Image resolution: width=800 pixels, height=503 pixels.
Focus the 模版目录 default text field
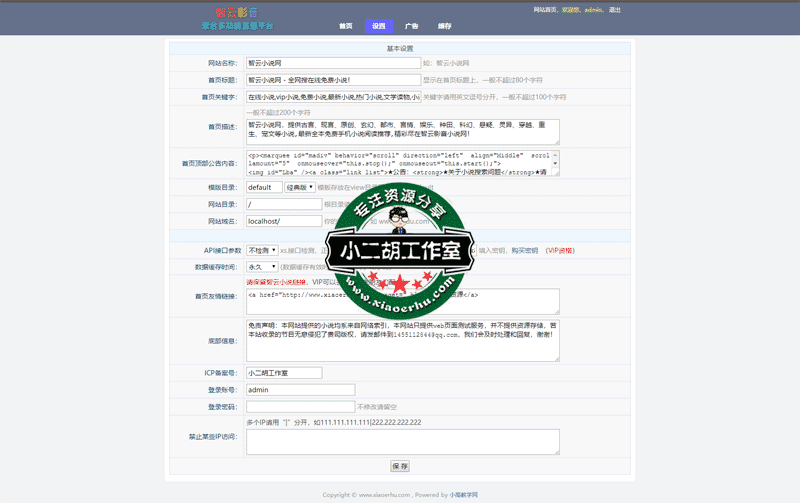pyautogui.click(x=264, y=187)
